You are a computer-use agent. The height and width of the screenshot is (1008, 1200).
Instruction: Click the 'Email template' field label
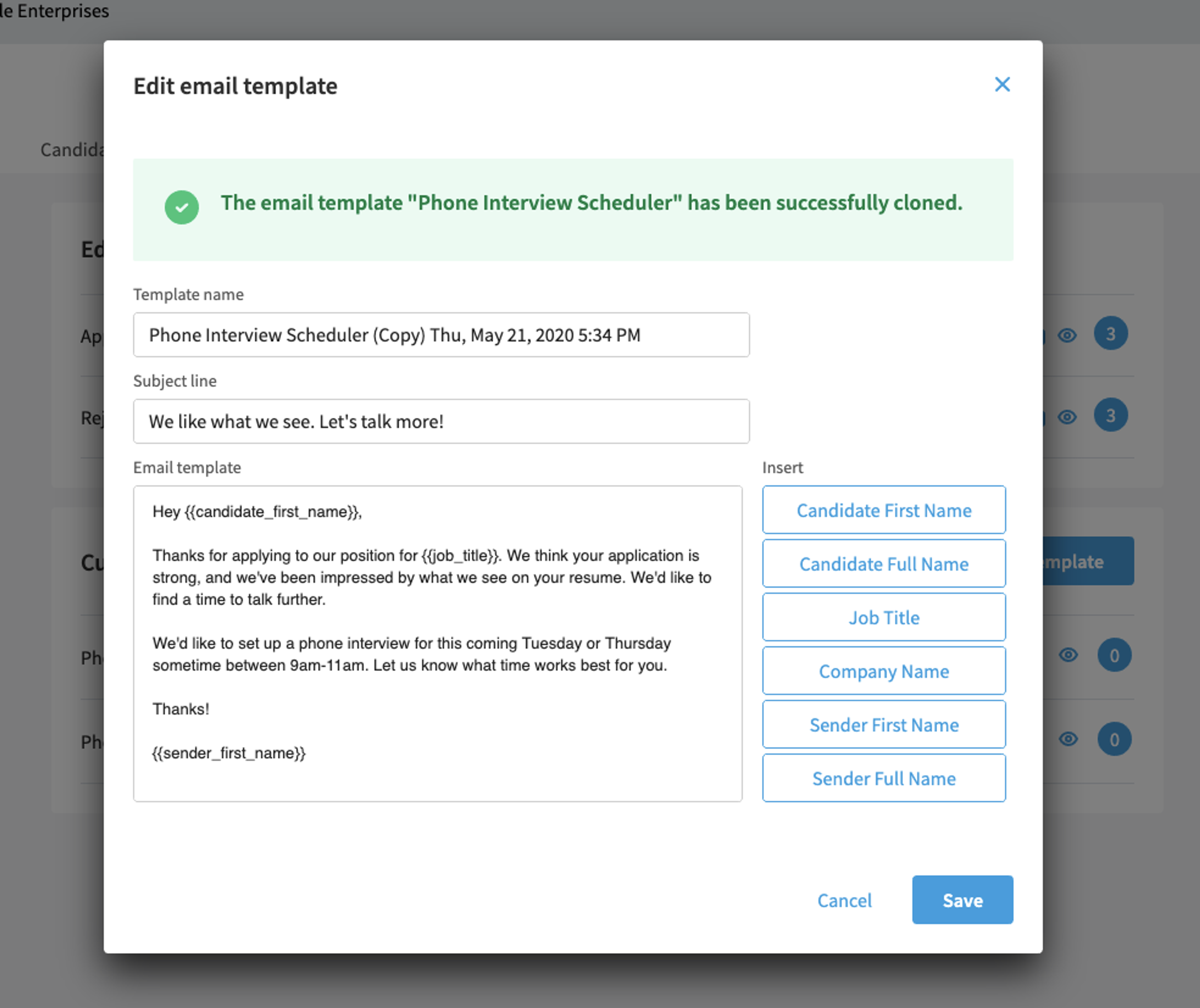(187, 468)
